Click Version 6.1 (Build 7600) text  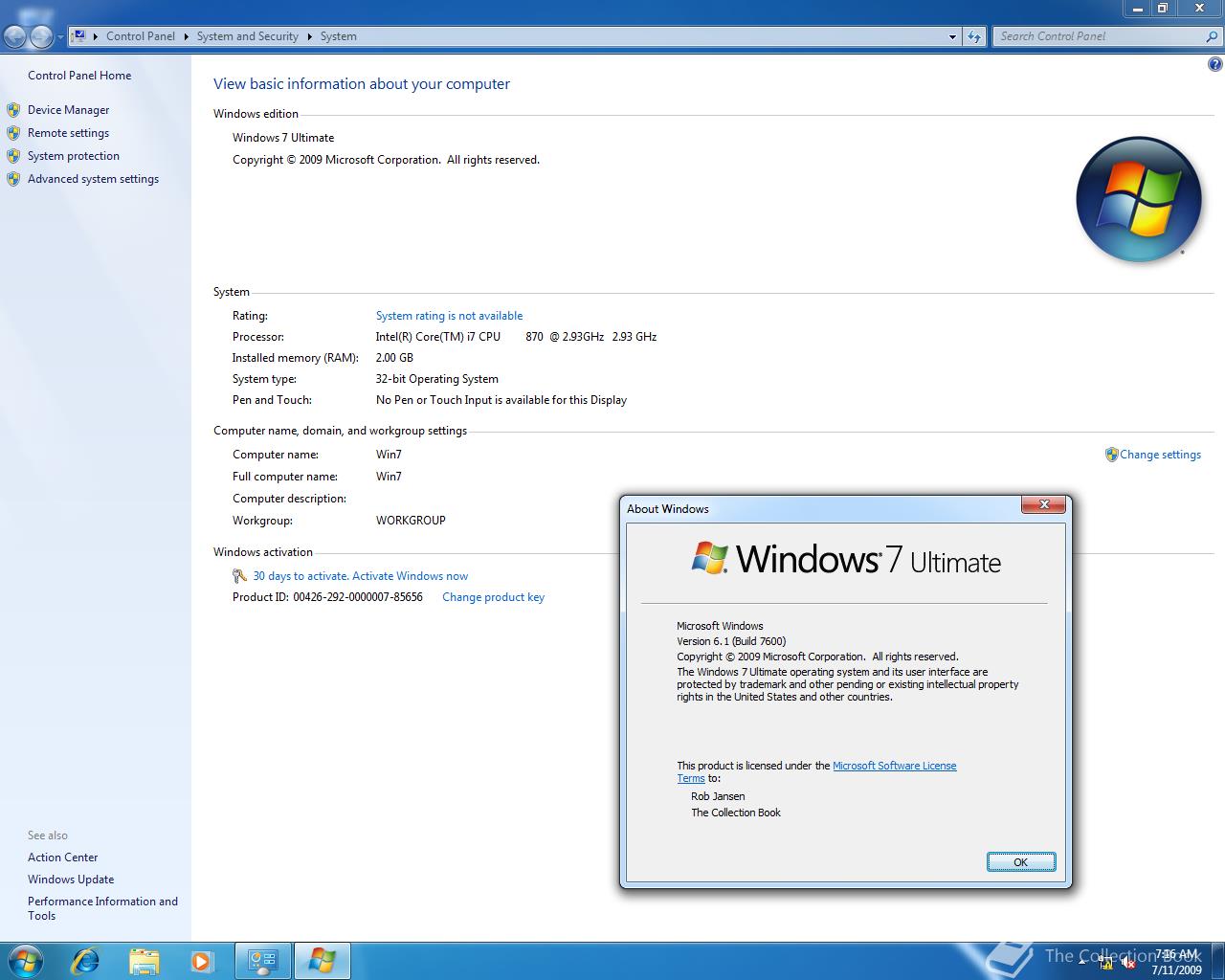(x=731, y=641)
